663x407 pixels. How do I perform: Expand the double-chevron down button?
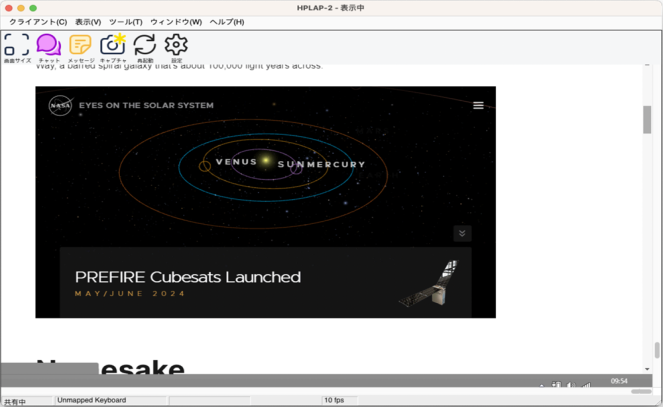[x=461, y=233]
